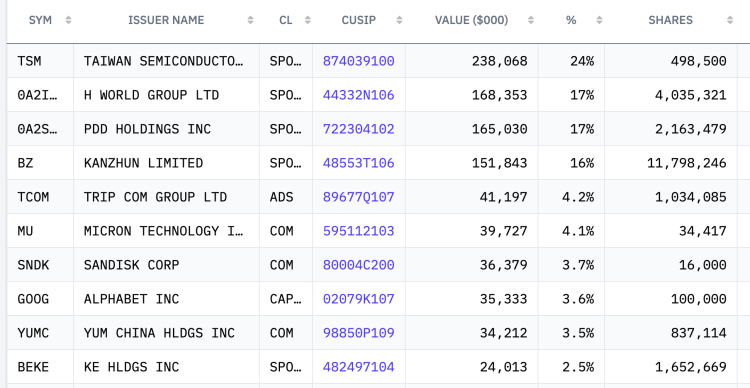Click the CUSIP header label
This screenshot has height=388, width=750.
359,20
